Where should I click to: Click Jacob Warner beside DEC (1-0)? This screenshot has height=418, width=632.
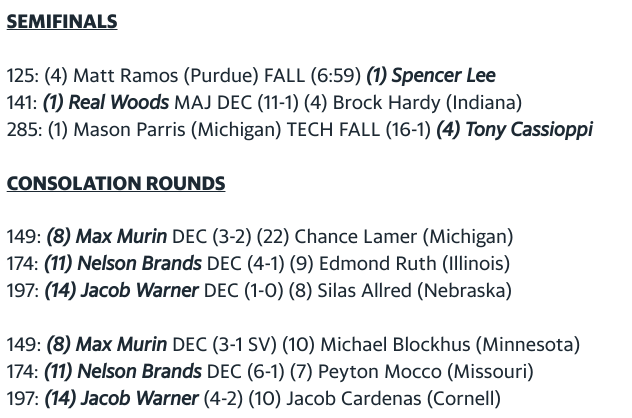click(x=139, y=291)
